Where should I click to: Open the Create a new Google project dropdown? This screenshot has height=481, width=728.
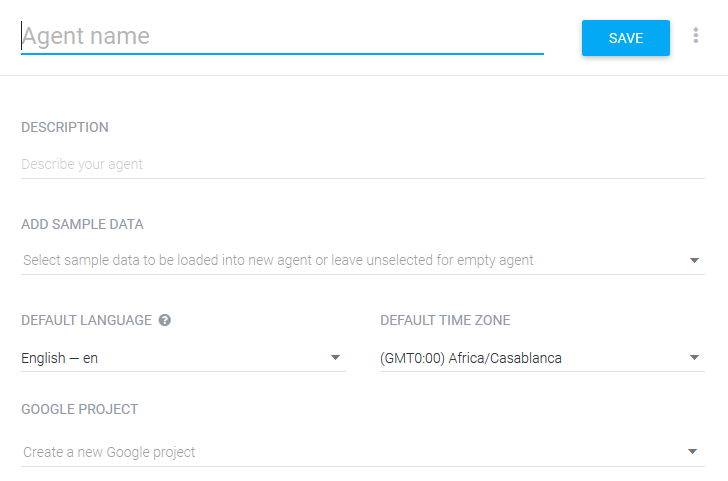[x=363, y=452]
